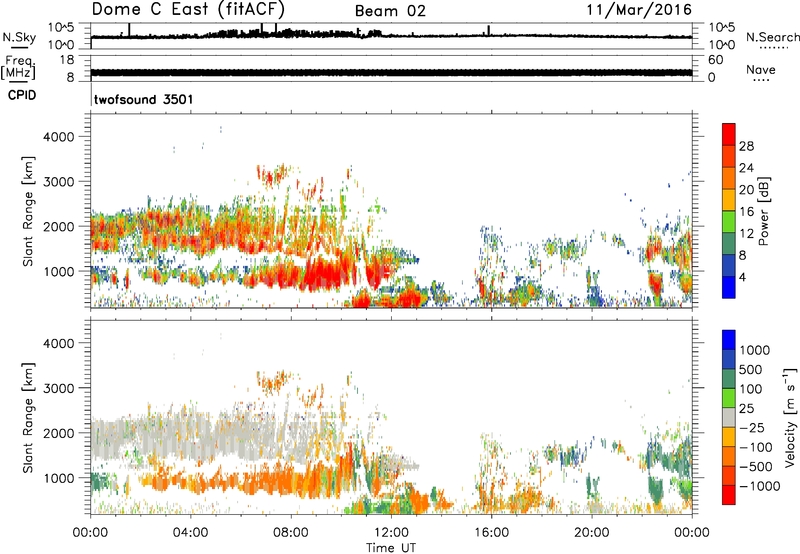Click '4000' on the Power panel range axis
Image resolution: width=800 pixels, height=554 pixels.
tap(59, 137)
